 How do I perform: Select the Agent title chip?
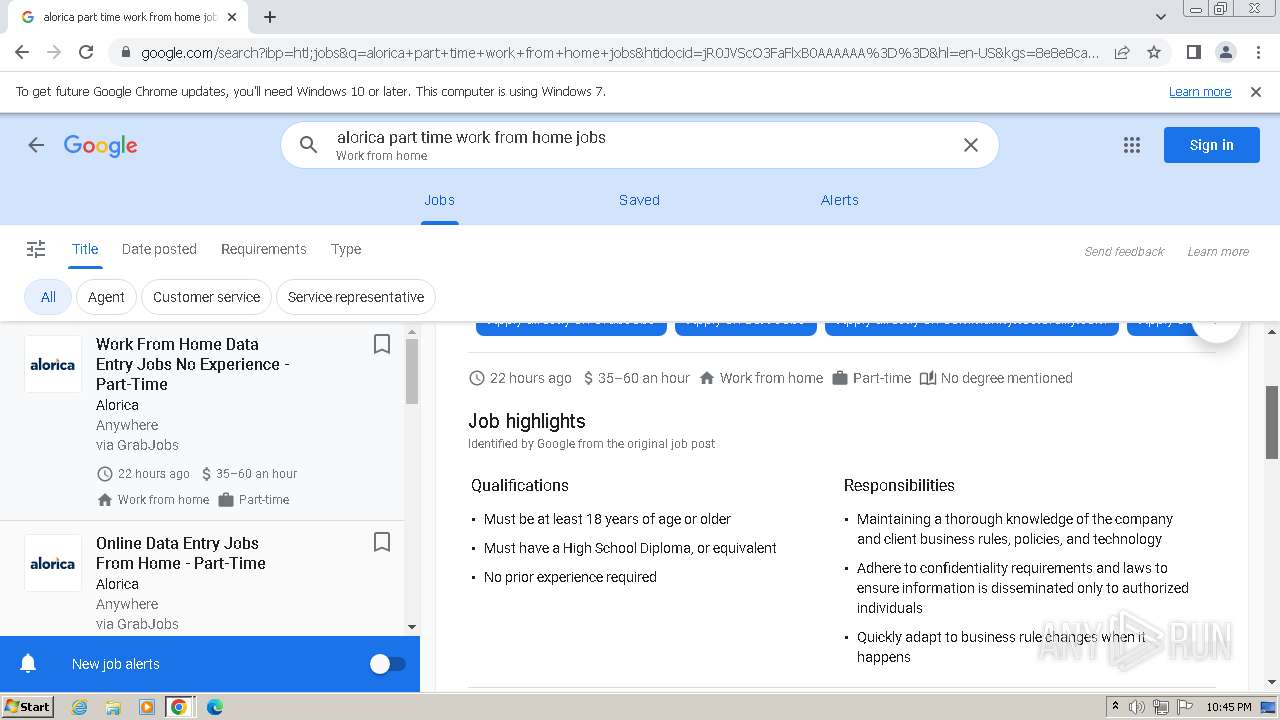coord(106,297)
